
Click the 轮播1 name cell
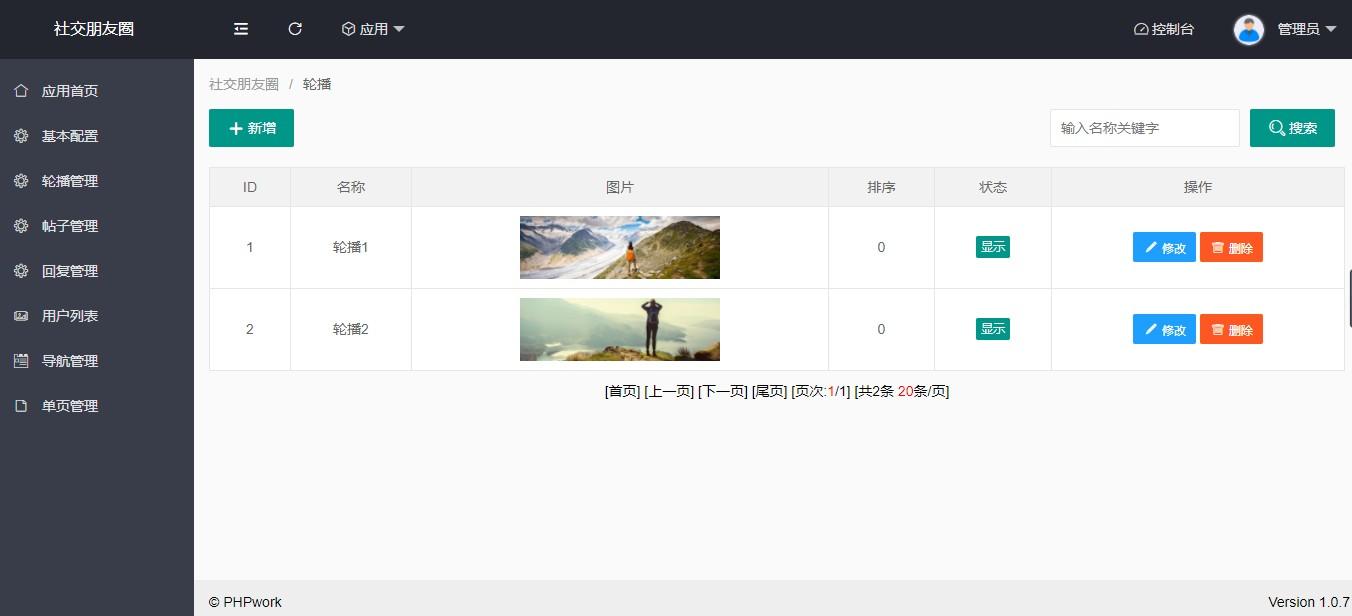coord(351,247)
